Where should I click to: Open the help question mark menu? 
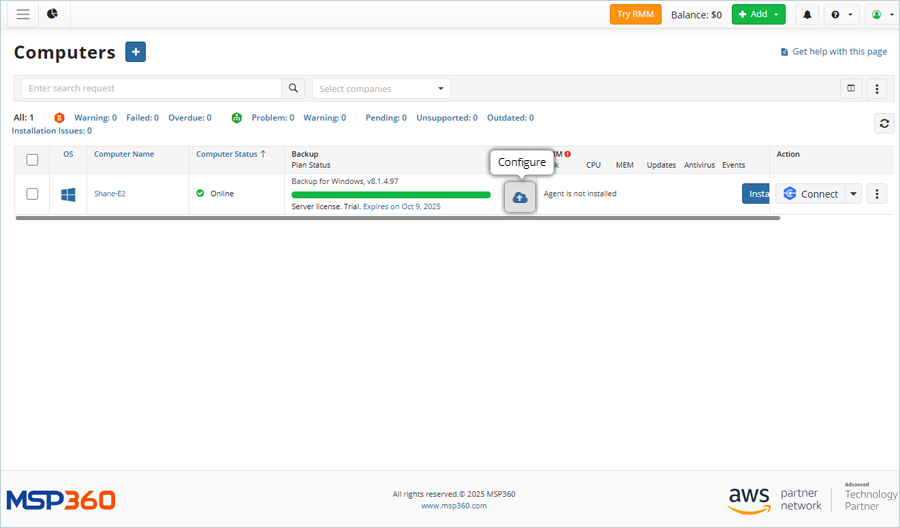(x=840, y=15)
